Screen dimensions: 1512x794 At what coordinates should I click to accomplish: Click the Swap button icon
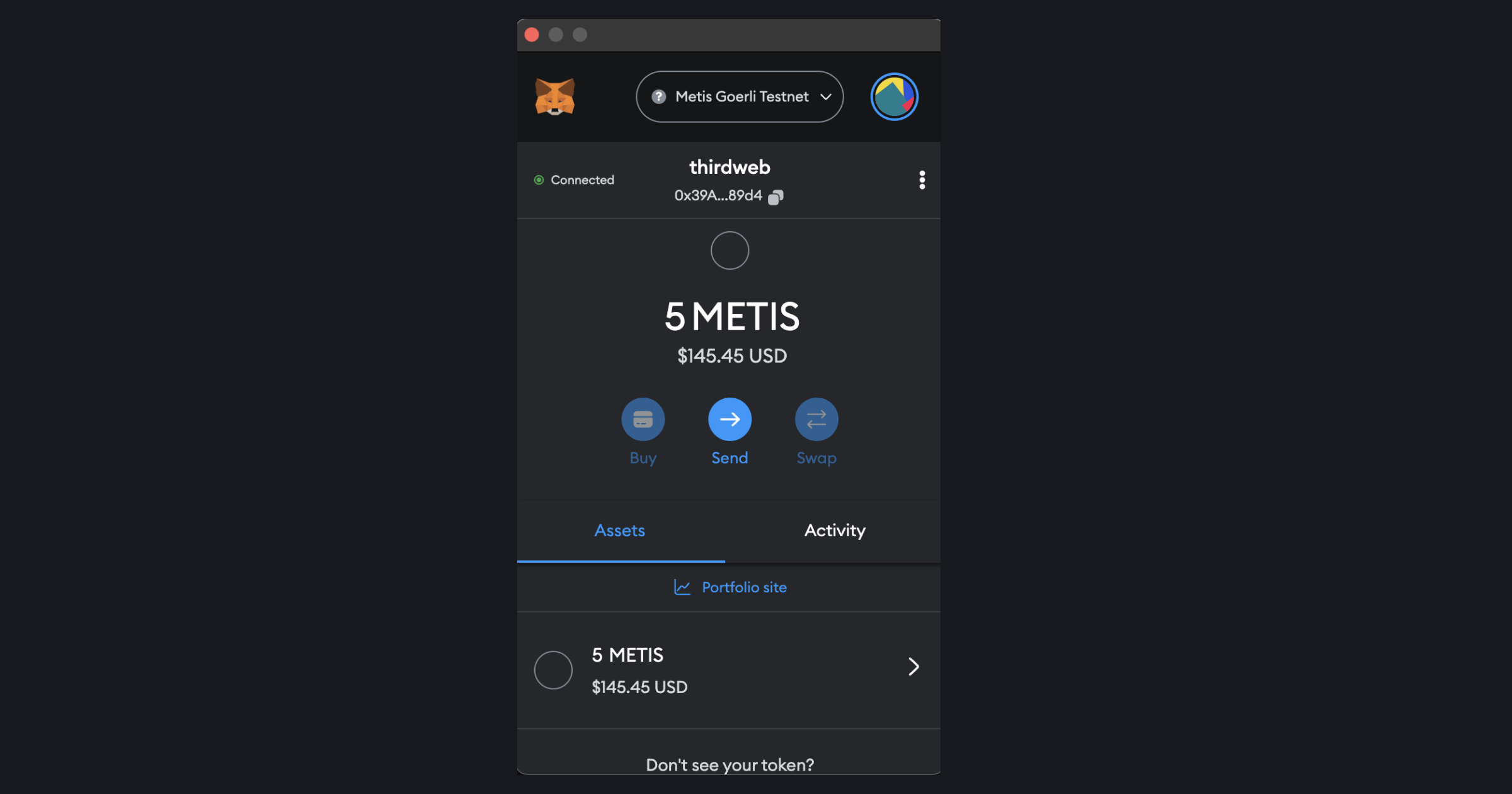[x=816, y=419]
